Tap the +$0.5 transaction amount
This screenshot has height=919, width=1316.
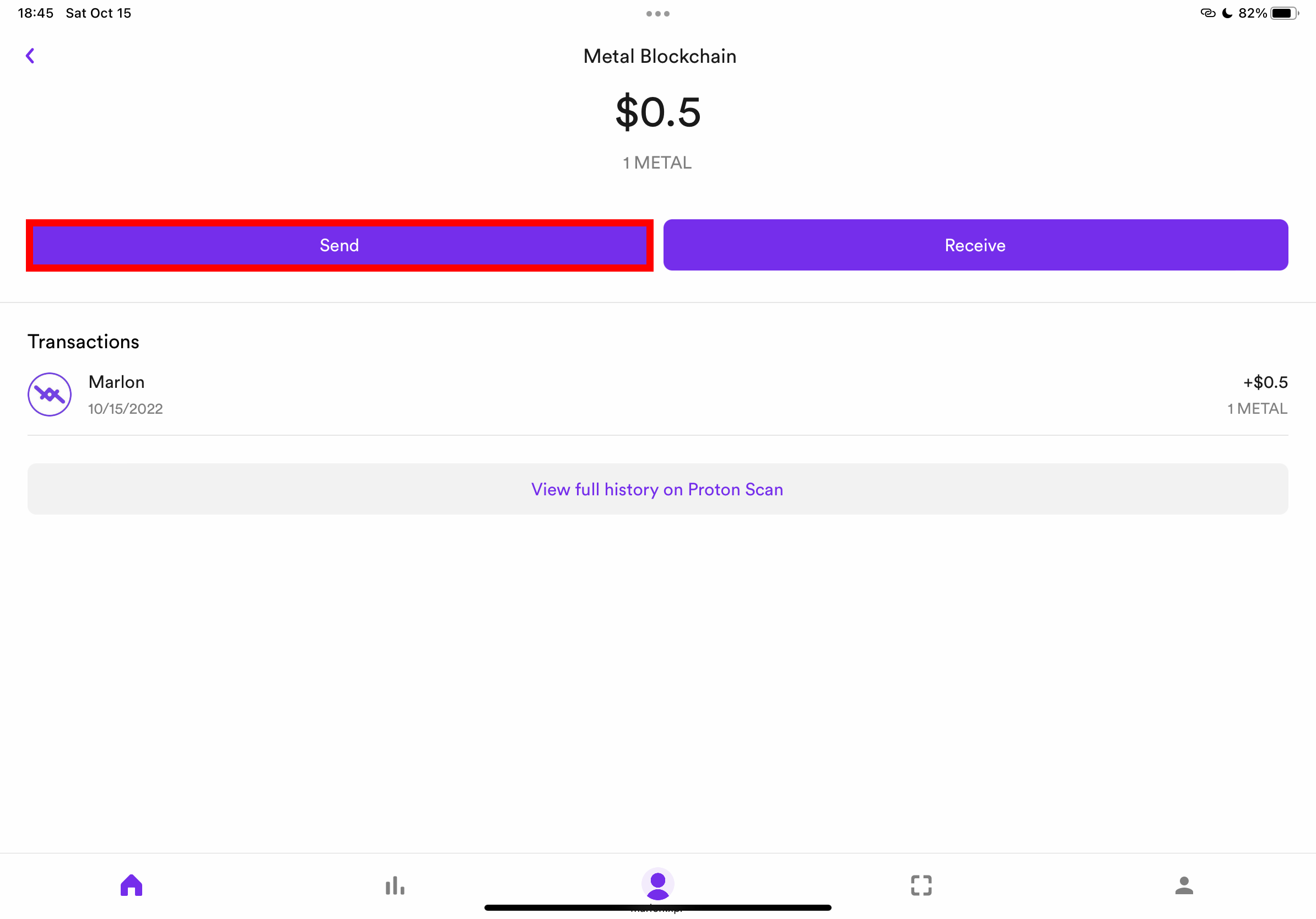[1265, 382]
